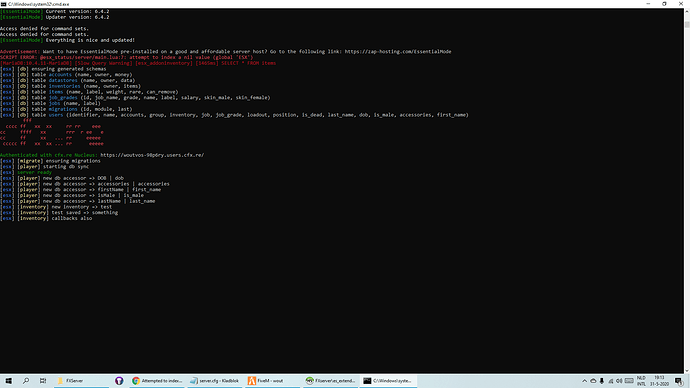Screen dimensions: 690x388
Task: Click the 'table datastores' line
Action: tap(67, 80)
